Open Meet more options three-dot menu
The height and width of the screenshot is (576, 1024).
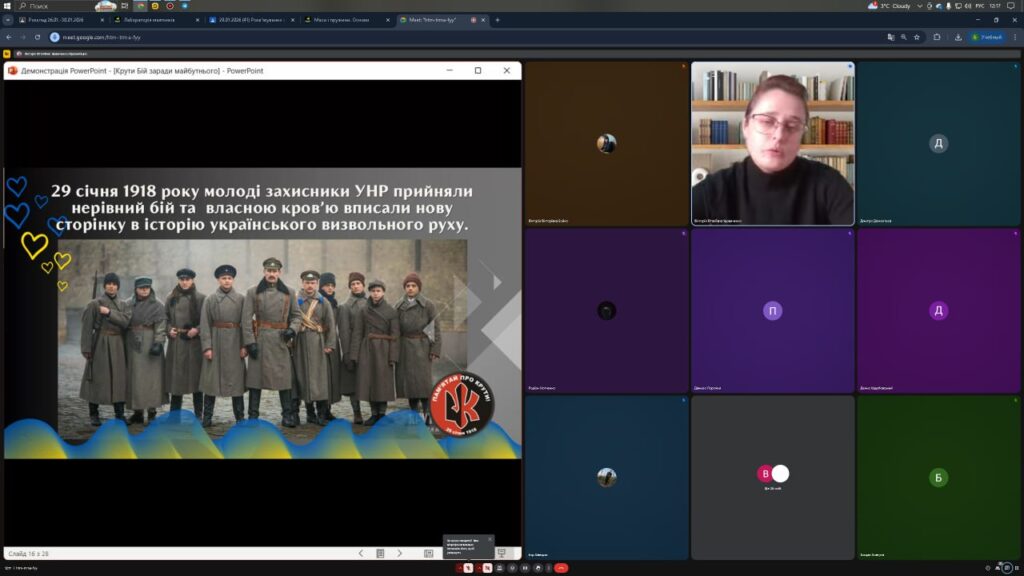coord(549,568)
